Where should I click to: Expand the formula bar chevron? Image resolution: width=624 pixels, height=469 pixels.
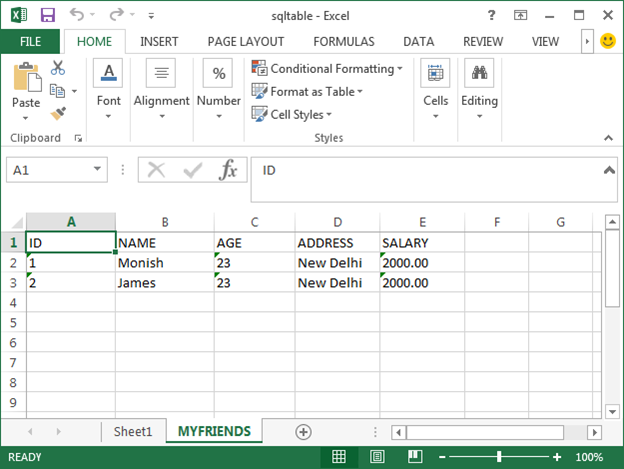pos(609,170)
